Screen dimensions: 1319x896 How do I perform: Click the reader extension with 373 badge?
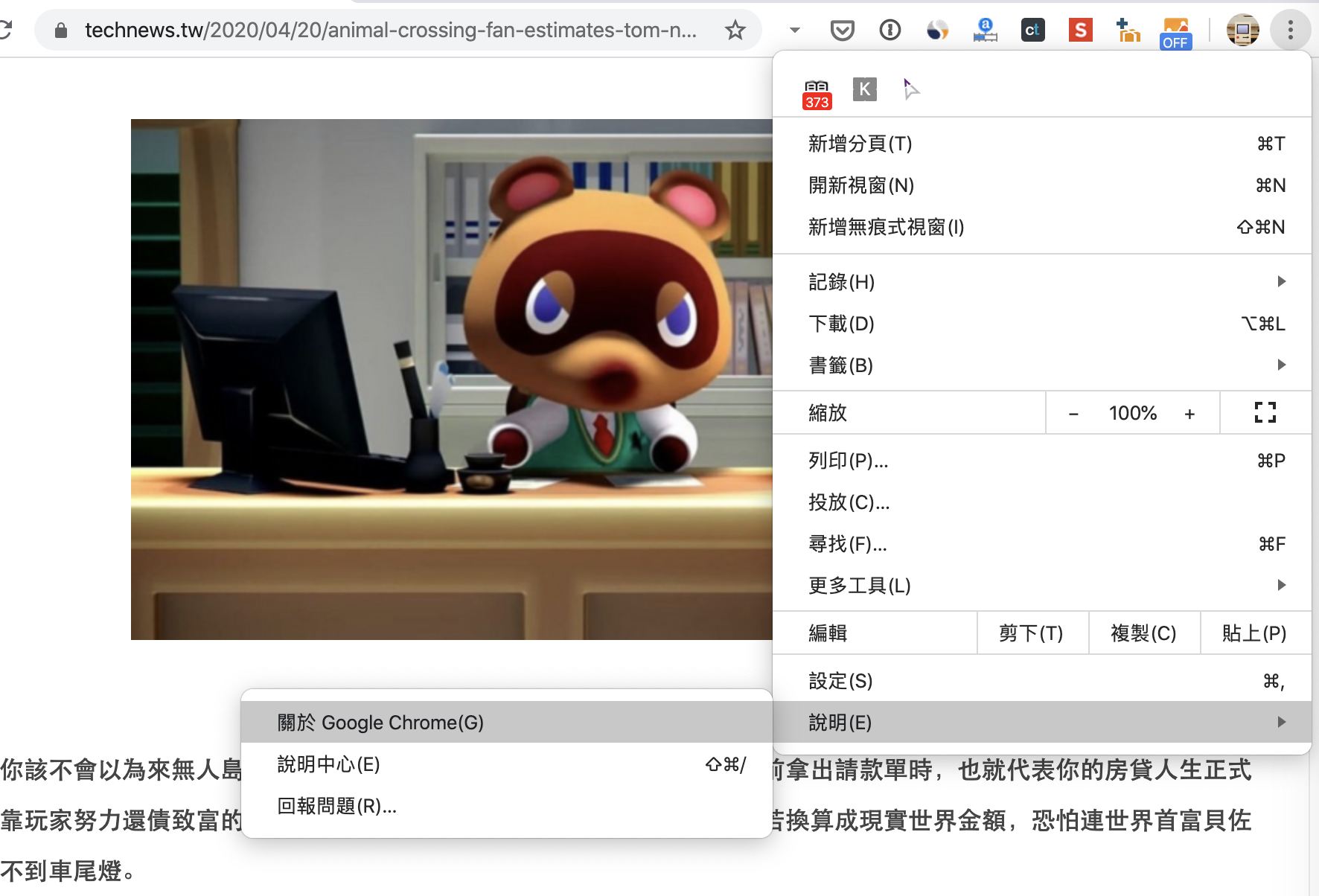click(x=817, y=95)
